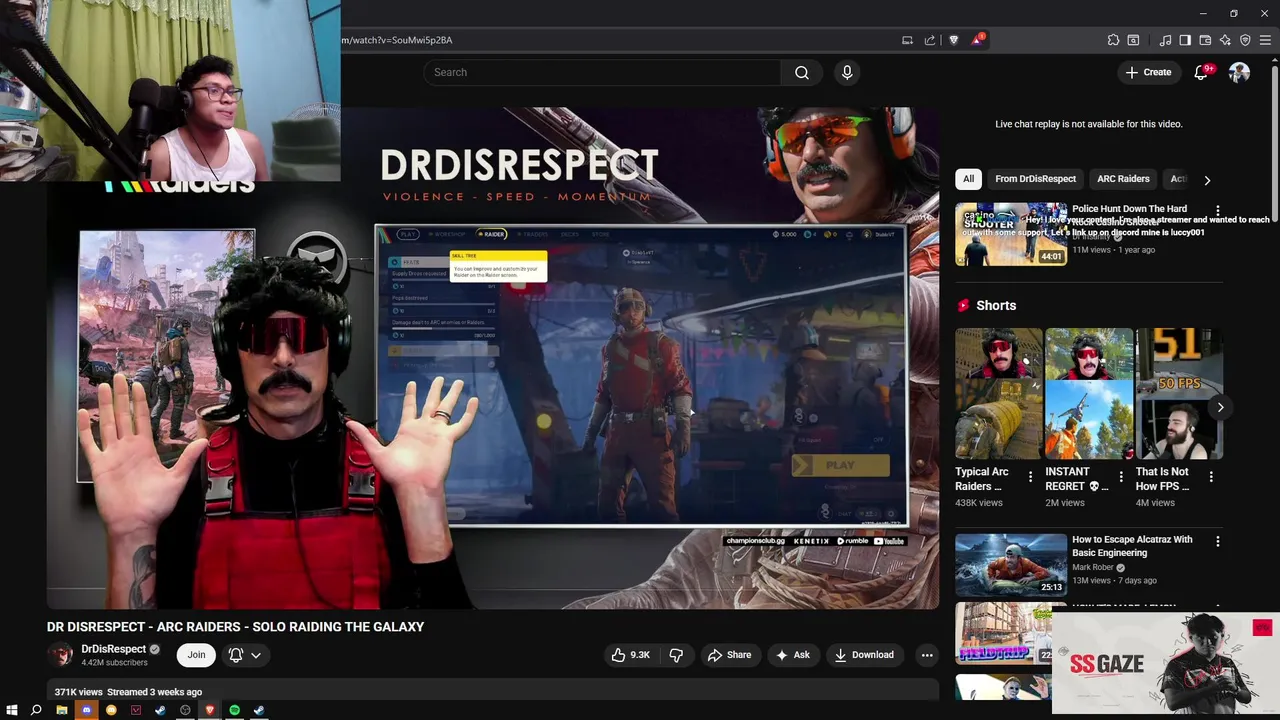Image resolution: width=1280 pixels, height=720 pixels.
Task: Open the account avatar menu
Action: pos(1239,72)
